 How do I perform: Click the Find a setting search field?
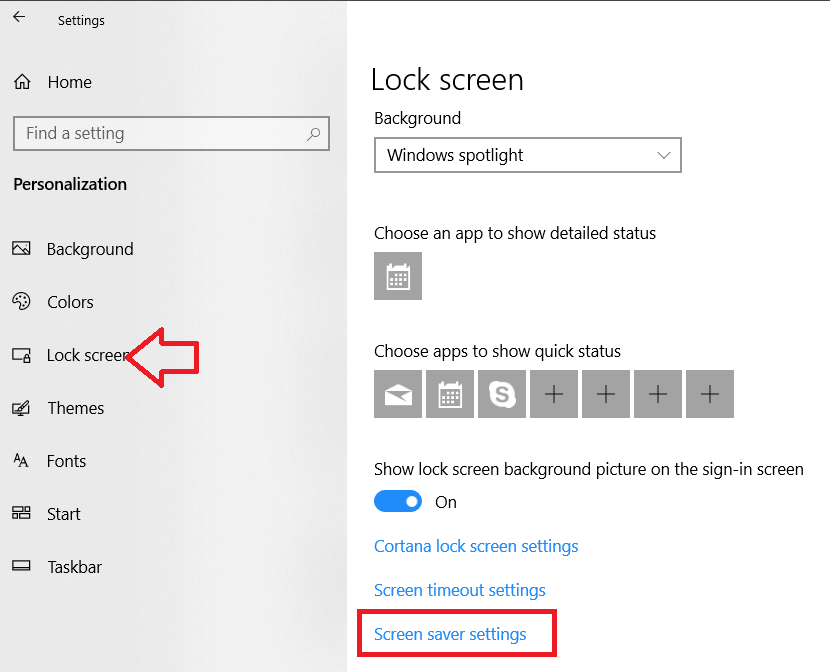(170, 133)
